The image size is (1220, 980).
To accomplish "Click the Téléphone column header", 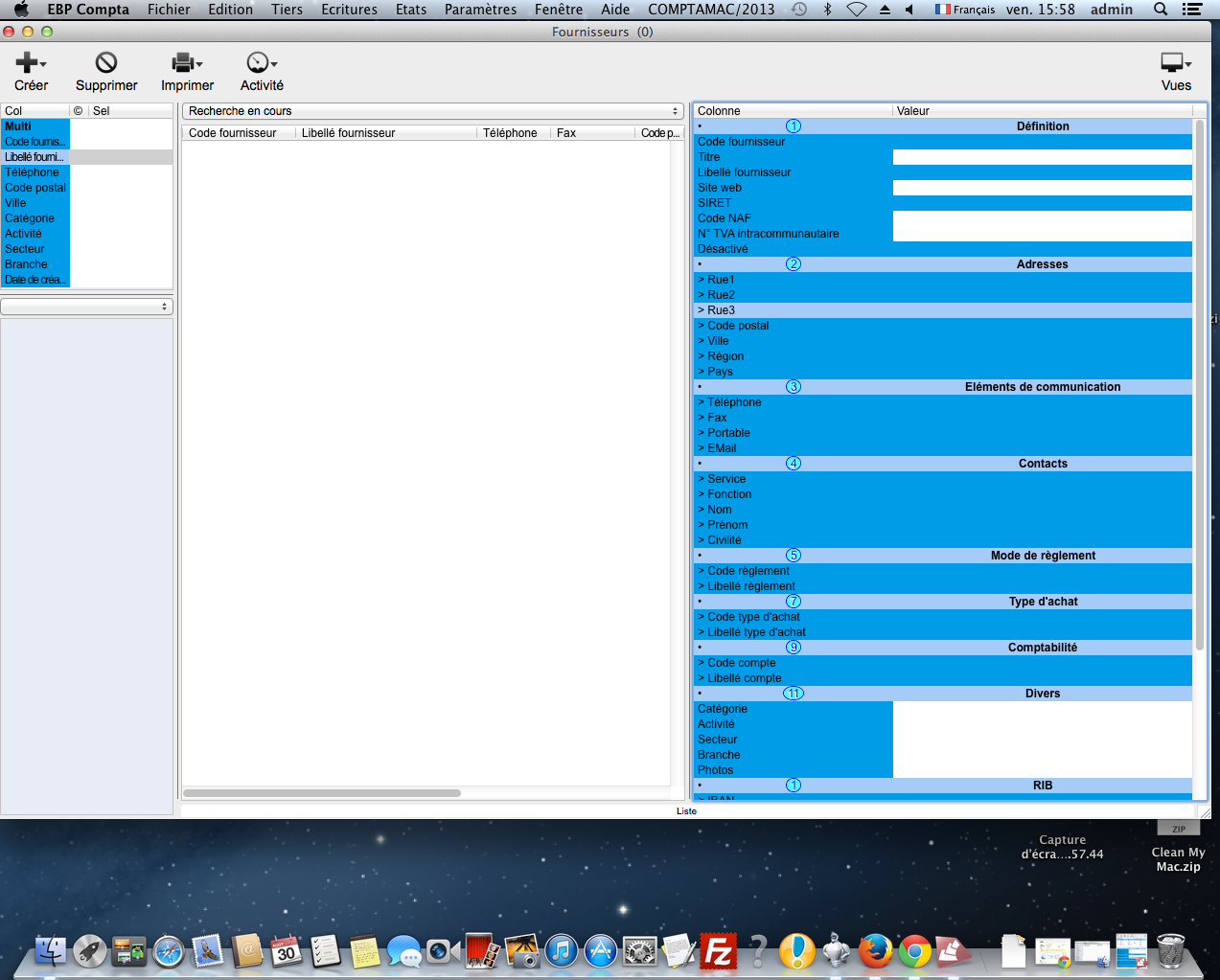I will pyautogui.click(x=514, y=133).
